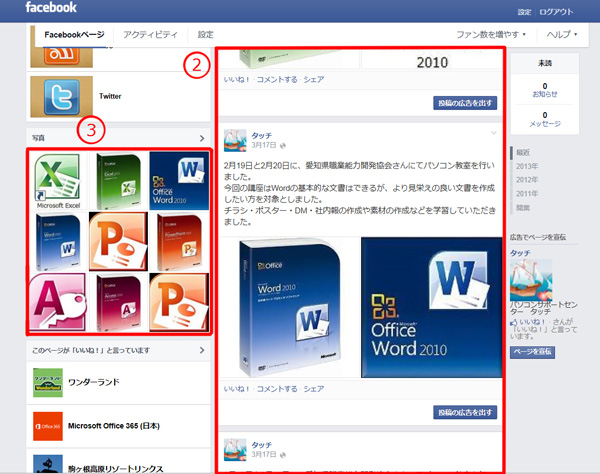The height and width of the screenshot is (474, 600).
Task: Open the Microsoft Excel icon photo
Action: coord(58,181)
